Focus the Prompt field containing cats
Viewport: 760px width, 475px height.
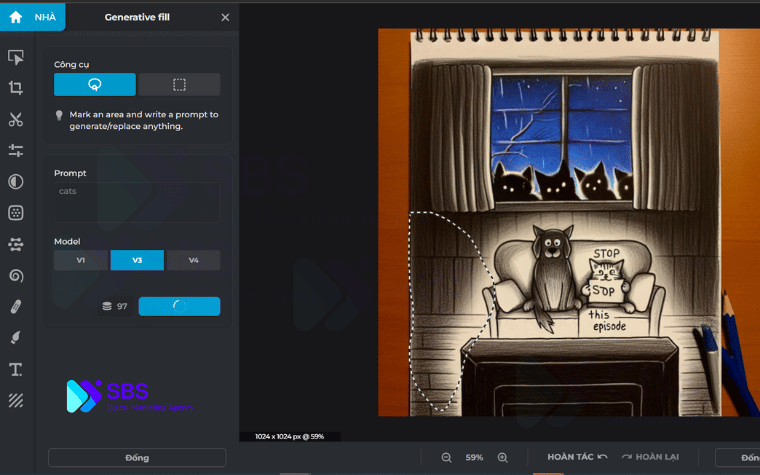coord(137,202)
